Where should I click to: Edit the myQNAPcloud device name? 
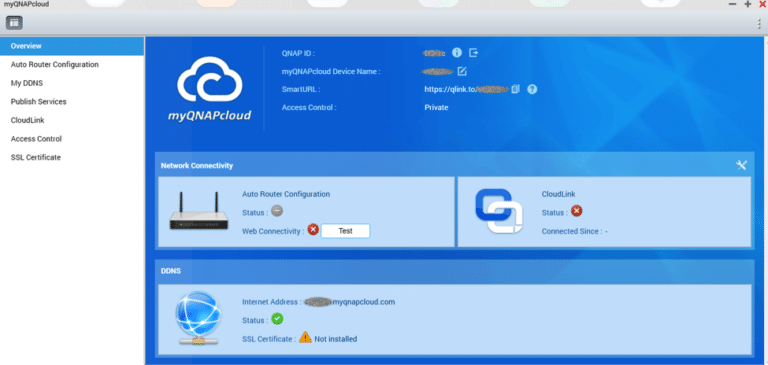pos(462,72)
